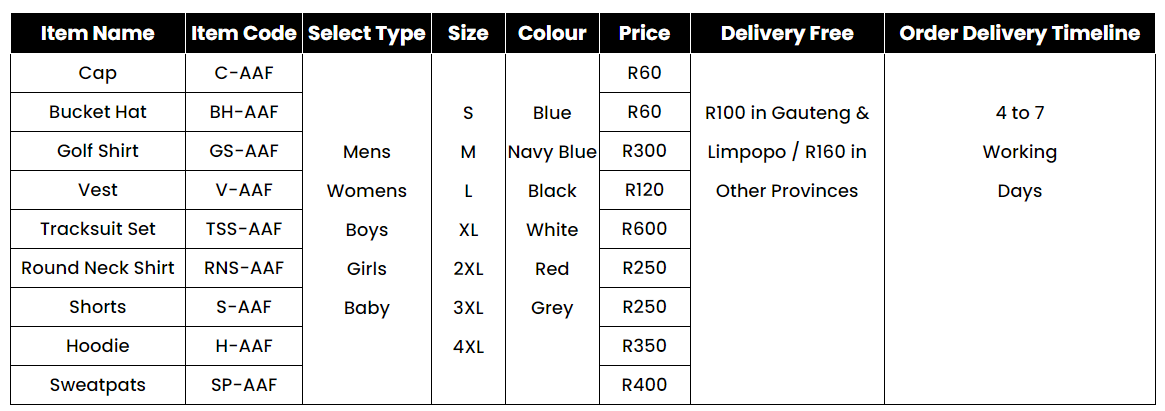
Task: Select the Womens type option
Action: coord(367,191)
